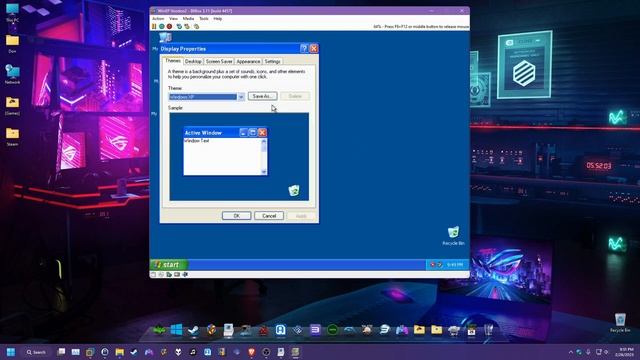The image size is (640, 360).
Task: Open the Settings tab in Display Properties
Action: (x=272, y=61)
